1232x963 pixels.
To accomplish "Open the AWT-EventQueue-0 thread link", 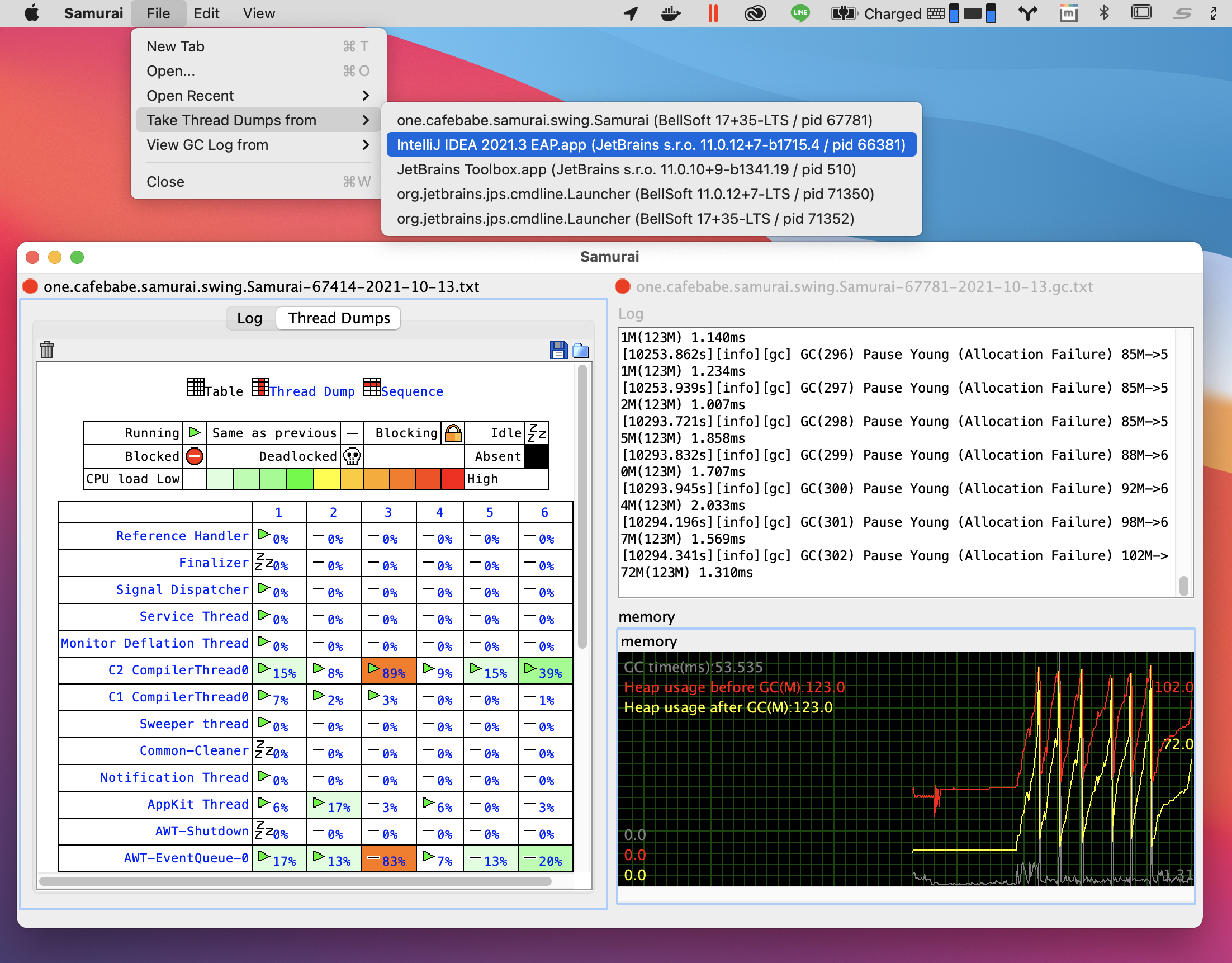I will [186, 858].
